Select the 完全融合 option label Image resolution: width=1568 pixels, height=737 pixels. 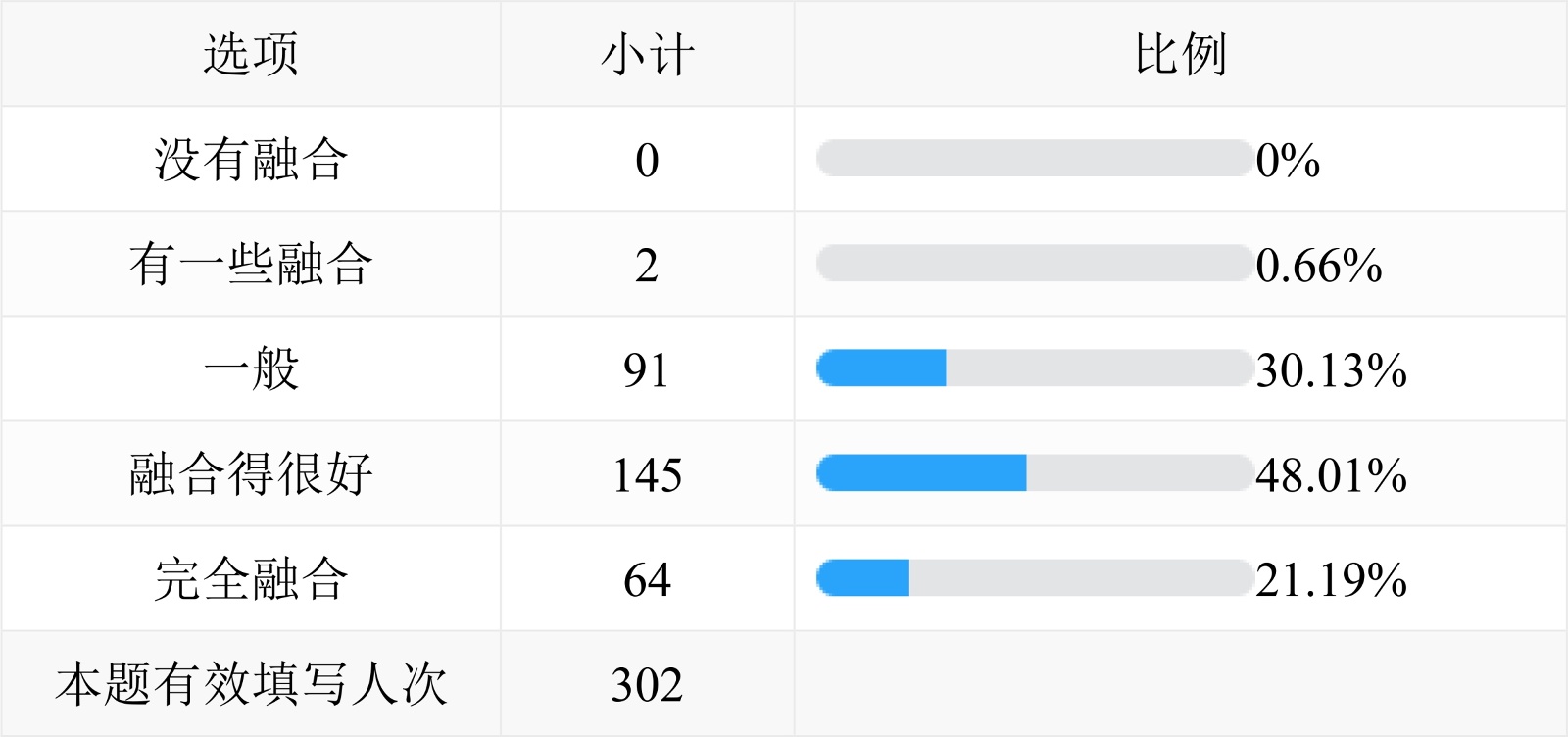[251, 579]
